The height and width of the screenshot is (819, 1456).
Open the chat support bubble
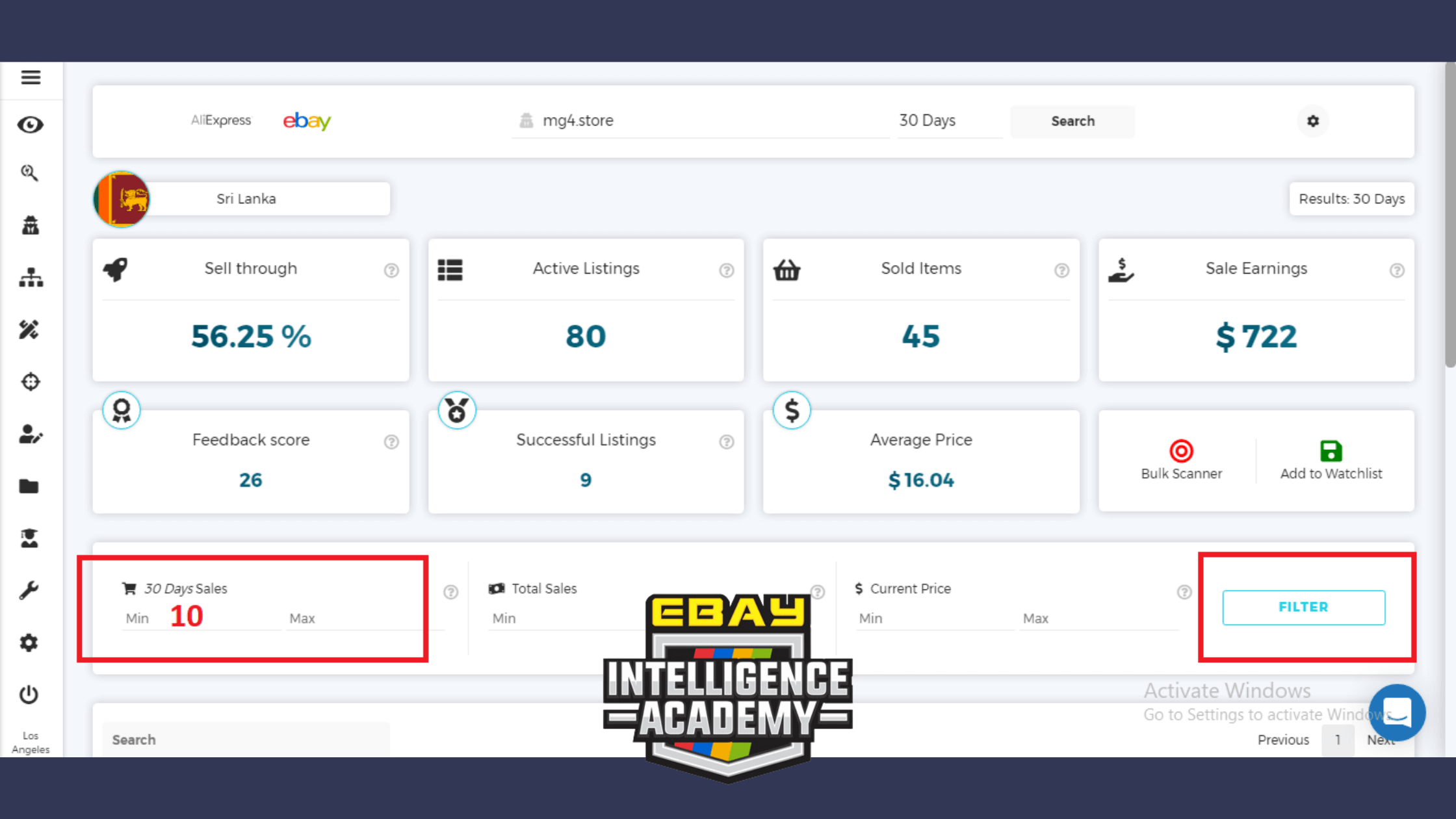pyautogui.click(x=1397, y=712)
